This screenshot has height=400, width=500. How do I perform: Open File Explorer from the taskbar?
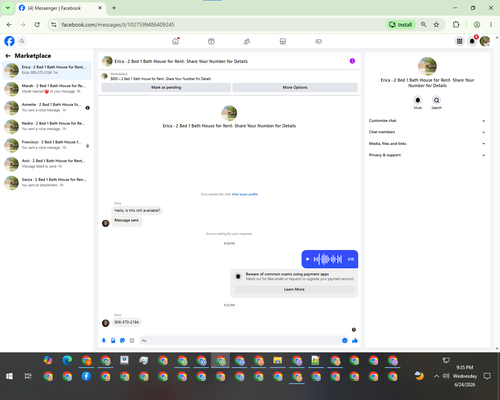(x=278, y=360)
